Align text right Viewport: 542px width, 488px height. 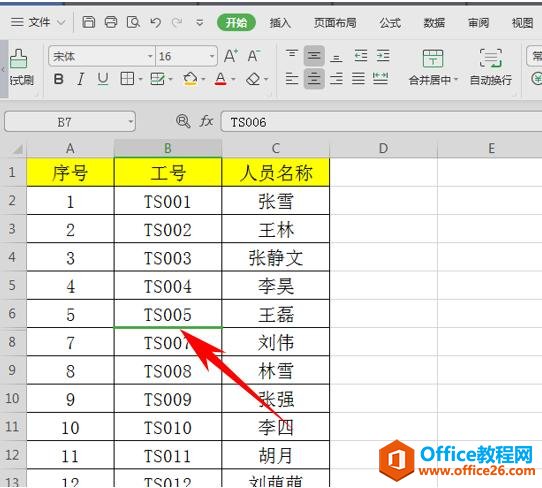click(336, 79)
